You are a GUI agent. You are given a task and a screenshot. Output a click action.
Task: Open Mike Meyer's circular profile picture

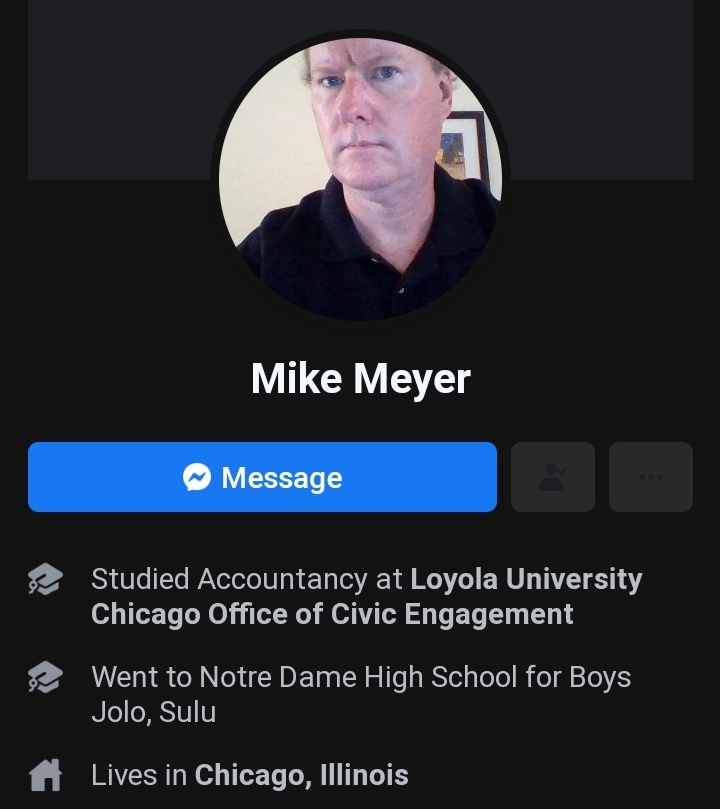coord(360,179)
